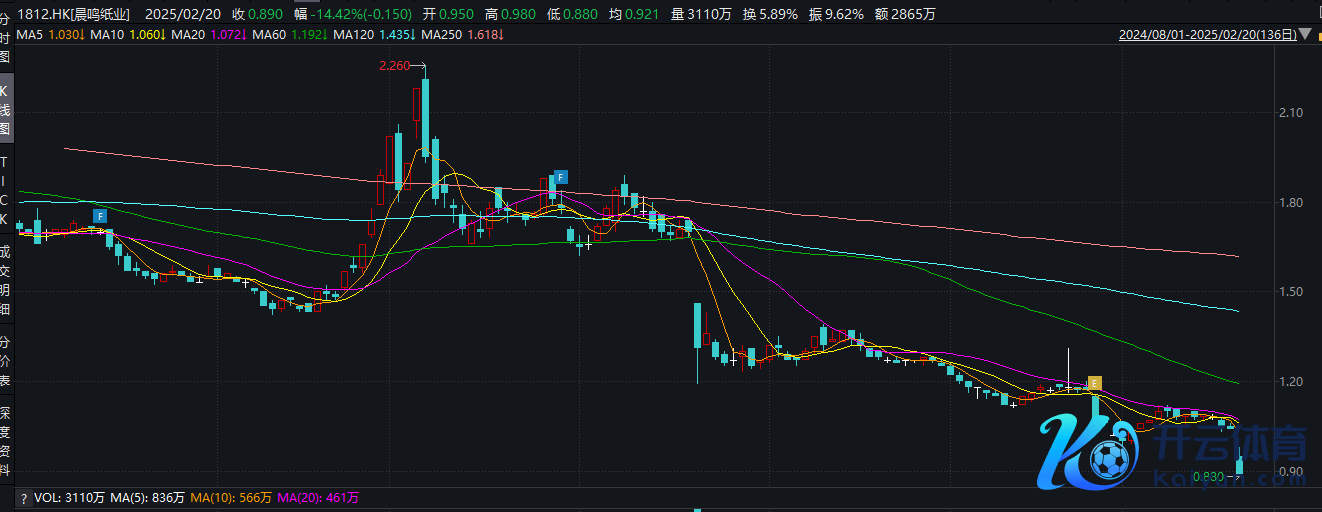Click the soccer ball watermark logo
Viewport: 1322px width, 512px height.
(1106, 460)
